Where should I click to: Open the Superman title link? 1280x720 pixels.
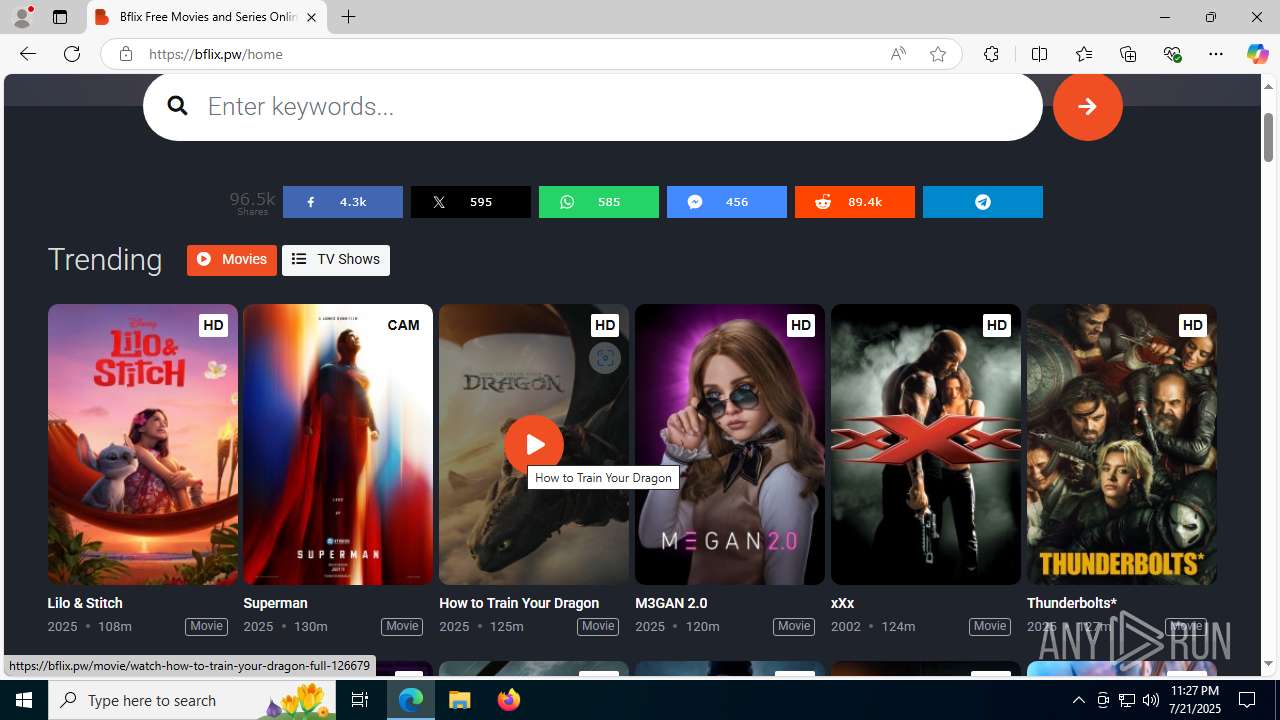(275, 603)
